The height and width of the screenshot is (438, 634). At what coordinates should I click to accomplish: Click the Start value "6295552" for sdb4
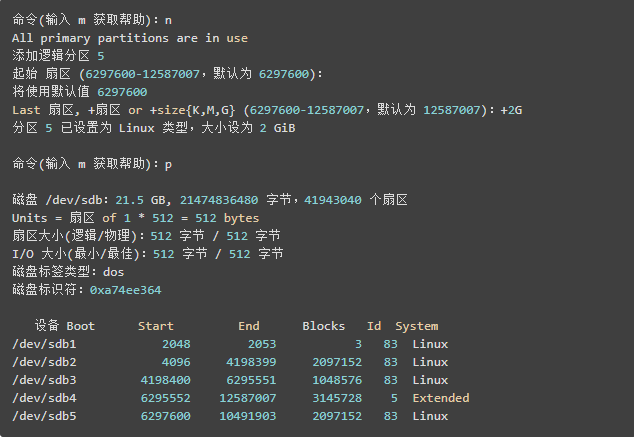165,398
